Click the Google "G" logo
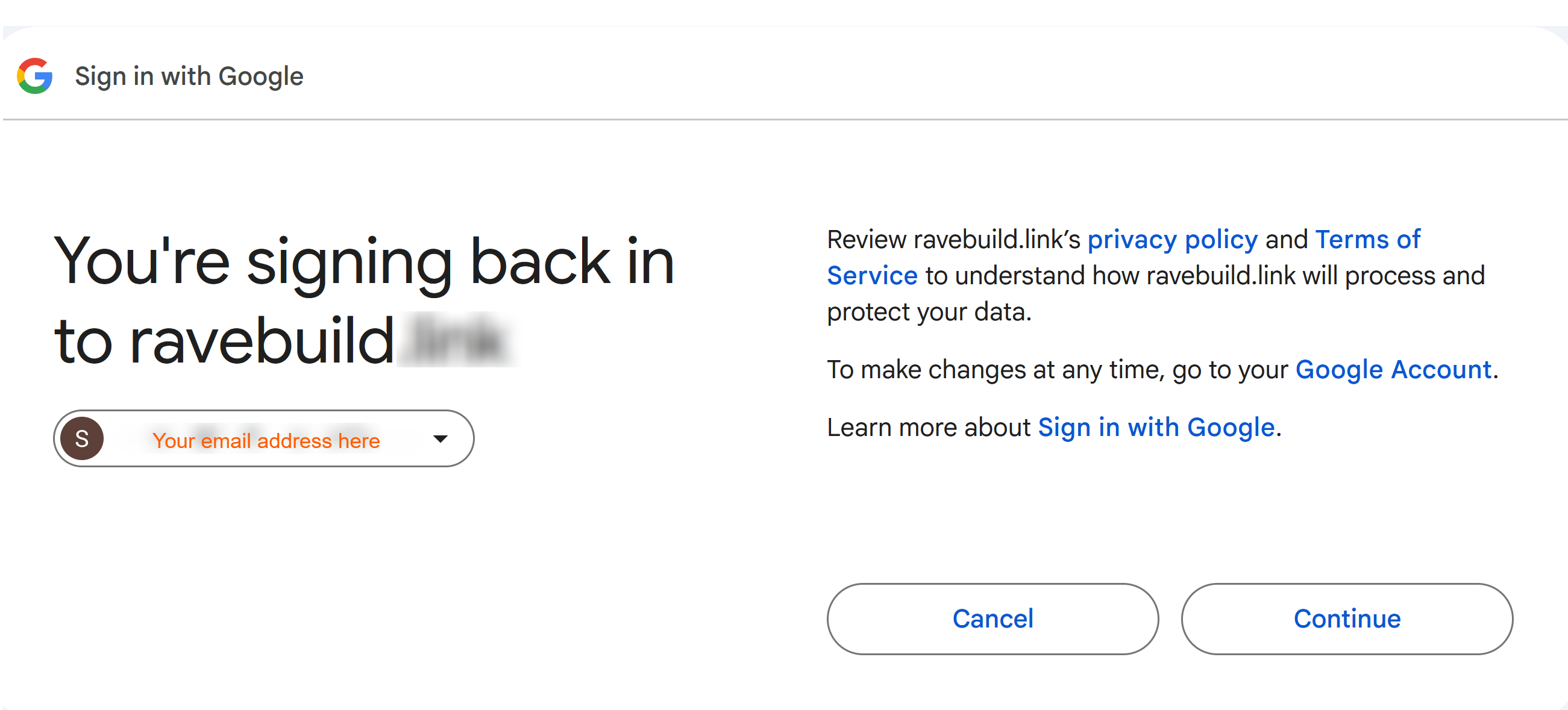 35,76
